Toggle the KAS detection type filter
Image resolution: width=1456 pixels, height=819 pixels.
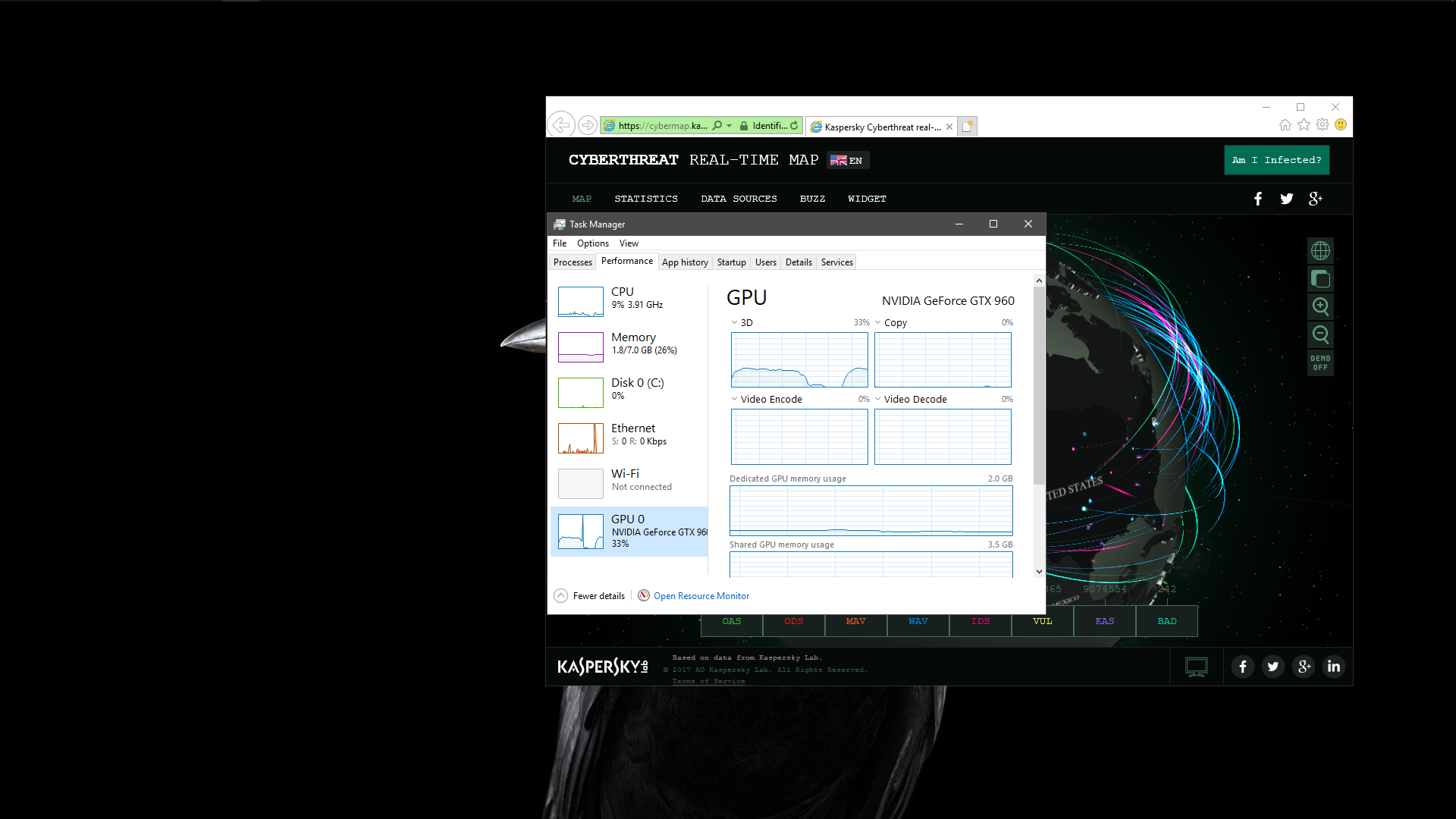coord(1104,621)
